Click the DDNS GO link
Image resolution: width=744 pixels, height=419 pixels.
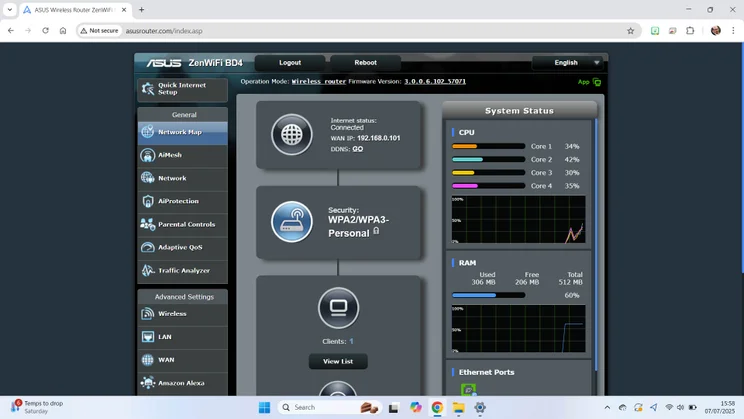coord(358,149)
